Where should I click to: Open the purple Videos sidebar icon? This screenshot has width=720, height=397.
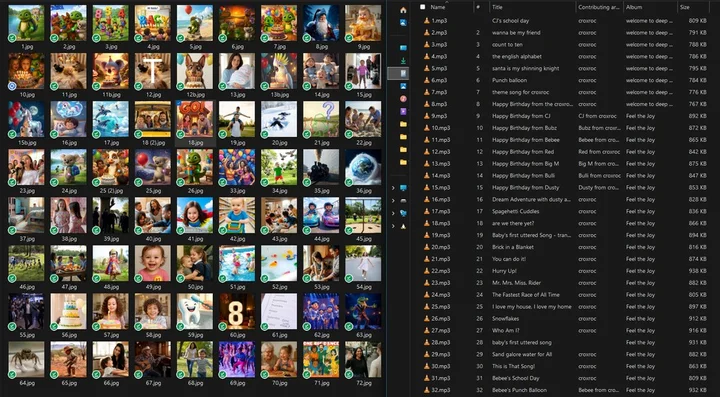pyautogui.click(x=403, y=112)
